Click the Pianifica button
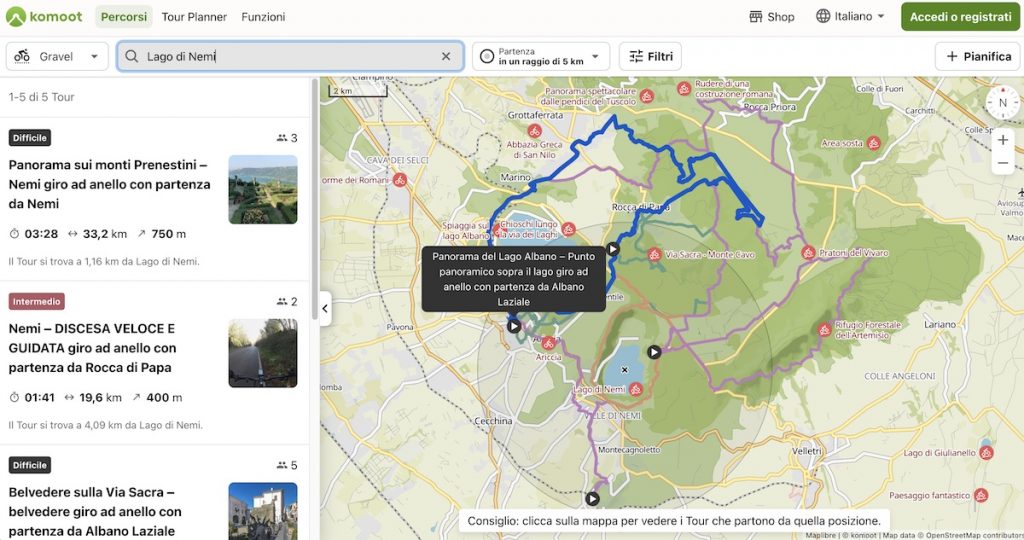This screenshot has width=1024, height=540. coord(978,56)
